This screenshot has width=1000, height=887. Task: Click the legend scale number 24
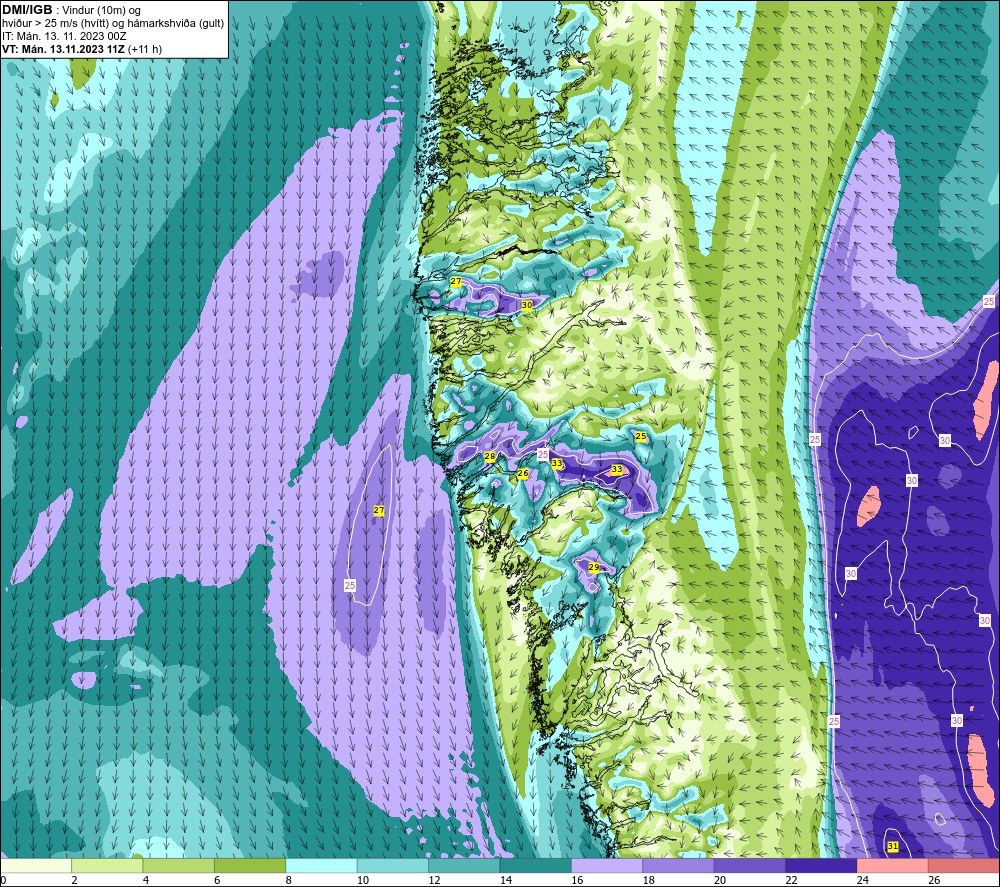pyautogui.click(x=863, y=880)
